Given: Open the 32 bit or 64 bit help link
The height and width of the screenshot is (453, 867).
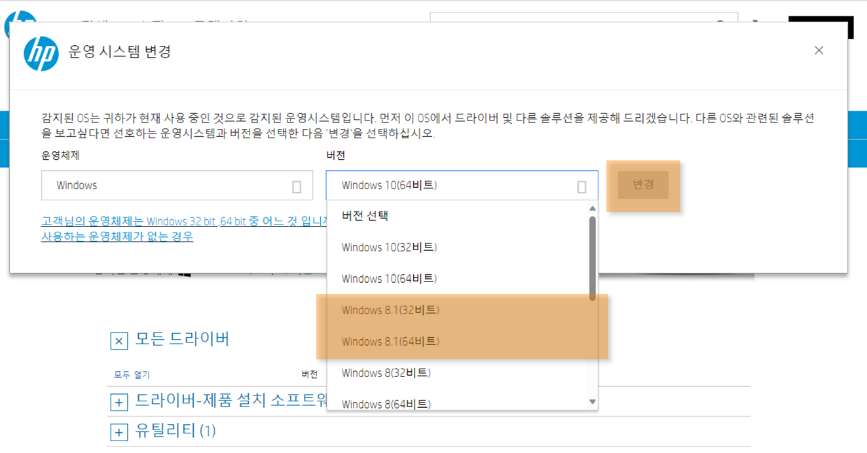Looking at the screenshot, I should click(184, 221).
